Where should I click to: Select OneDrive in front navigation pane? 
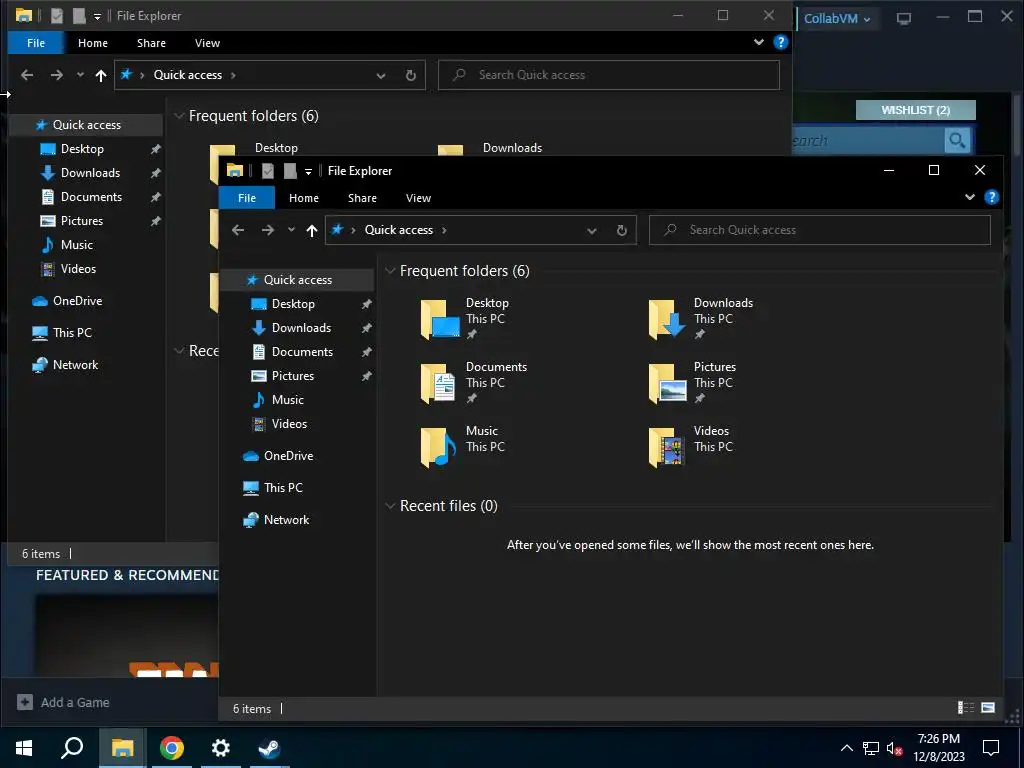click(x=288, y=456)
